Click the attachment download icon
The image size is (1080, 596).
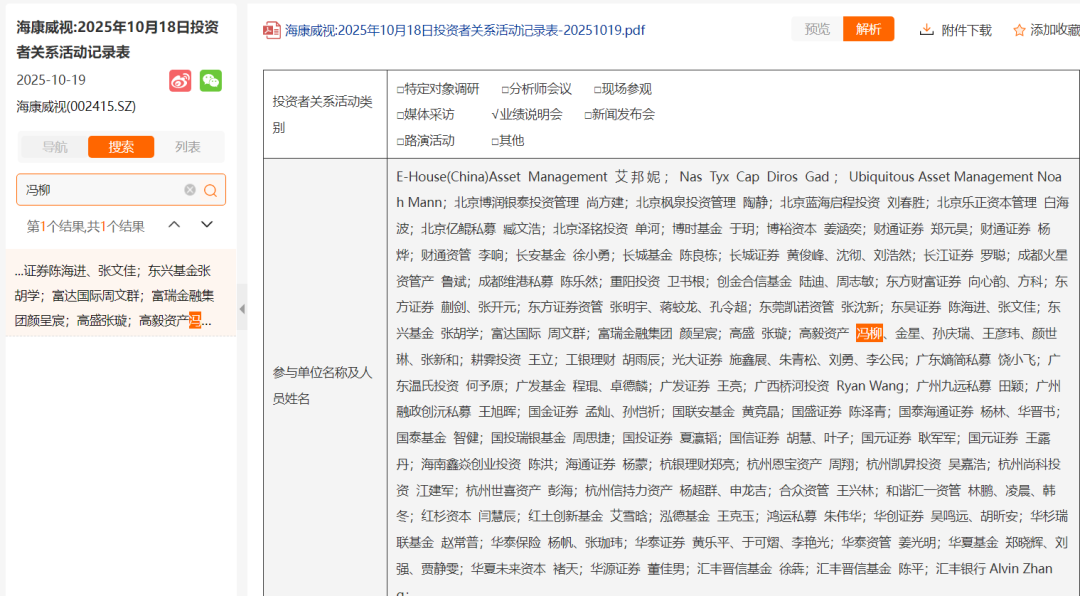point(927,30)
